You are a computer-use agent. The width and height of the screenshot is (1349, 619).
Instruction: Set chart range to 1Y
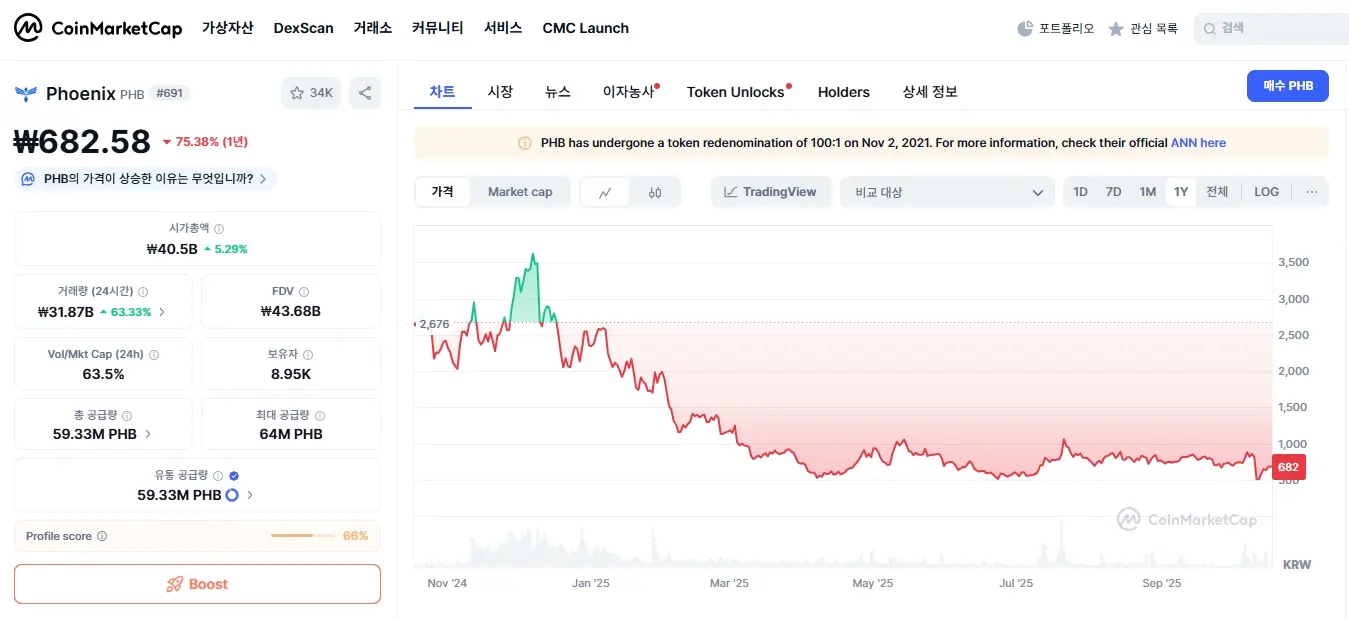1181,192
